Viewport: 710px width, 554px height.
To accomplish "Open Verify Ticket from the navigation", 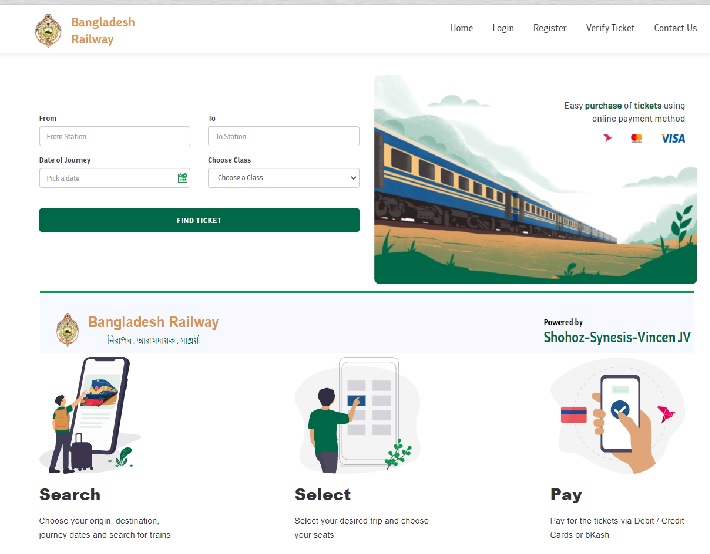I will (x=609, y=28).
